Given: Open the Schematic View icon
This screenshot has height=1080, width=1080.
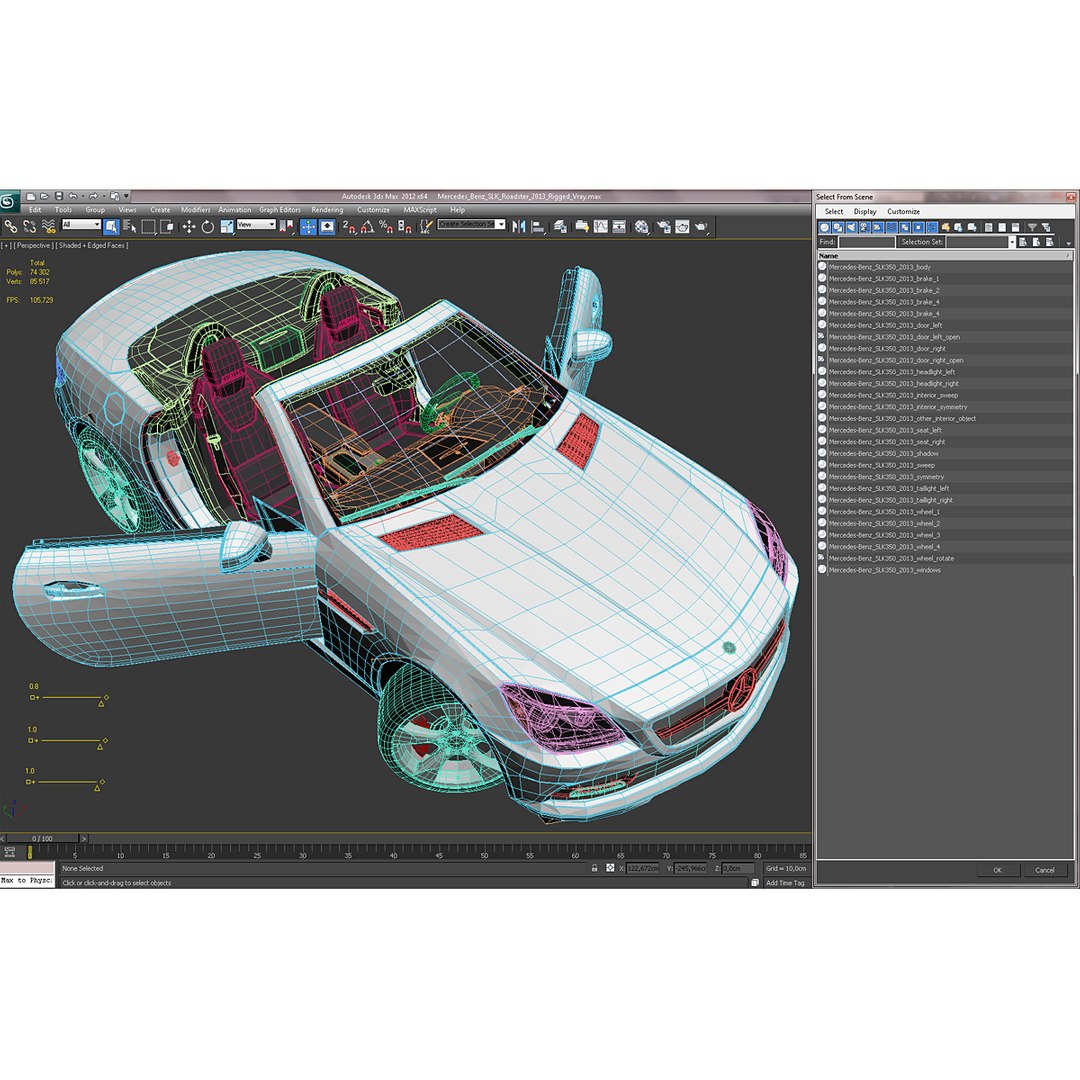Looking at the screenshot, I should pyautogui.click(x=619, y=226).
